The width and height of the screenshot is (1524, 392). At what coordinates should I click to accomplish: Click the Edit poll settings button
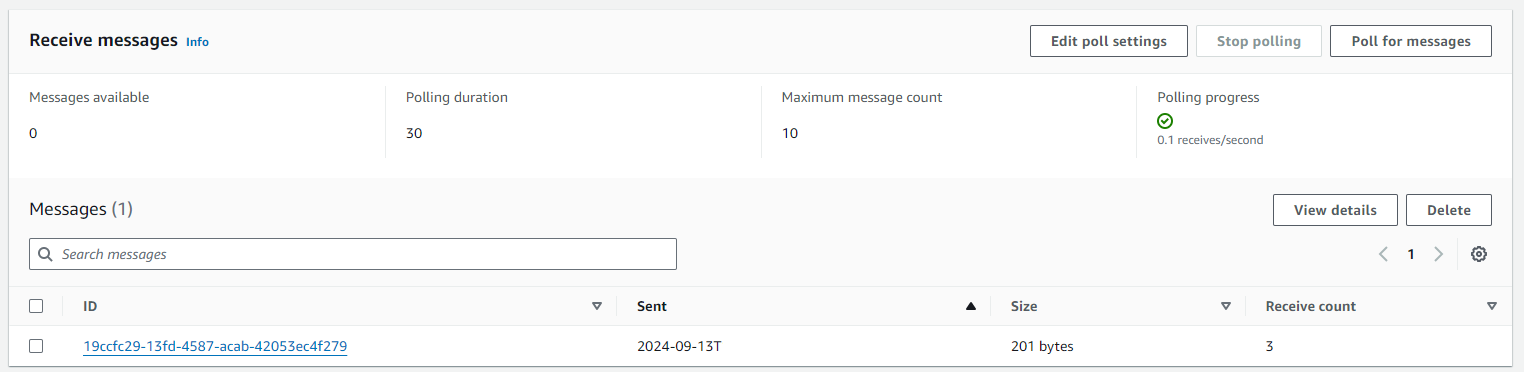(1109, 41)
